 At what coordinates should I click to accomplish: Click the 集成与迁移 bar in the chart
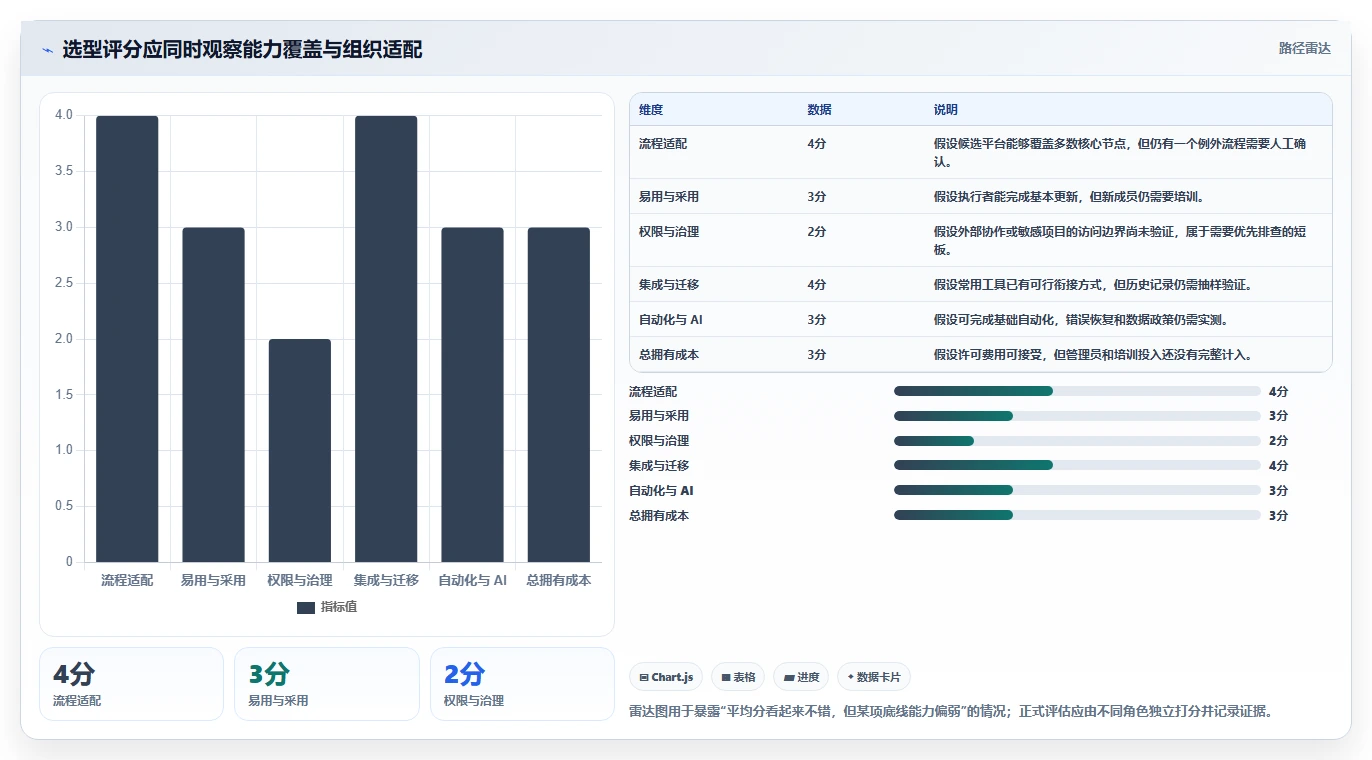pos(386,339)
